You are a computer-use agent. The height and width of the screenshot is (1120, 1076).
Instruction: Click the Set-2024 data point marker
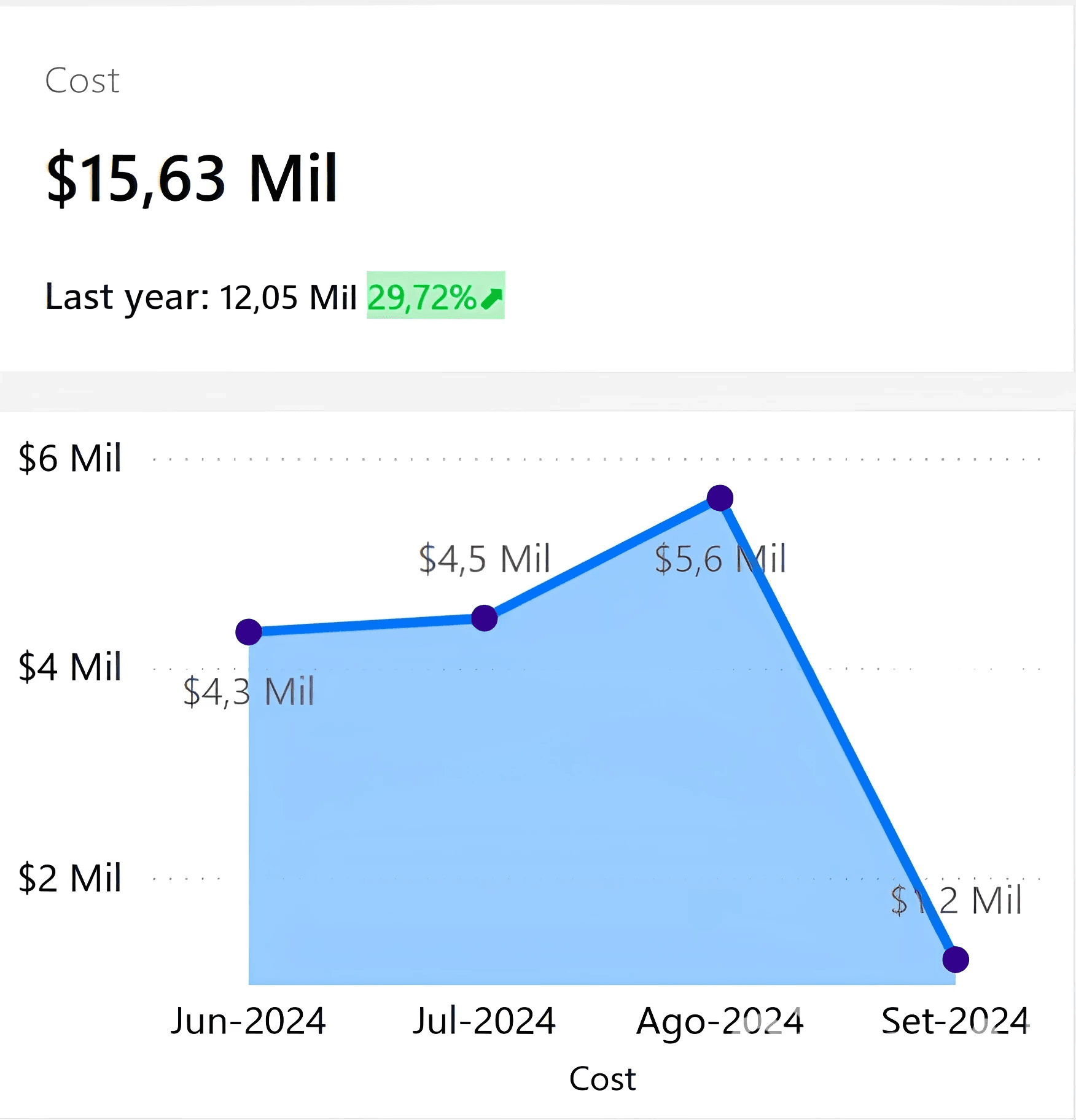(956, 959)
